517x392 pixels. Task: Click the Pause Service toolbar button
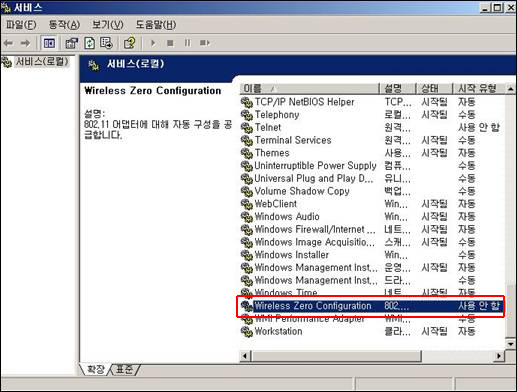[188, 43]
